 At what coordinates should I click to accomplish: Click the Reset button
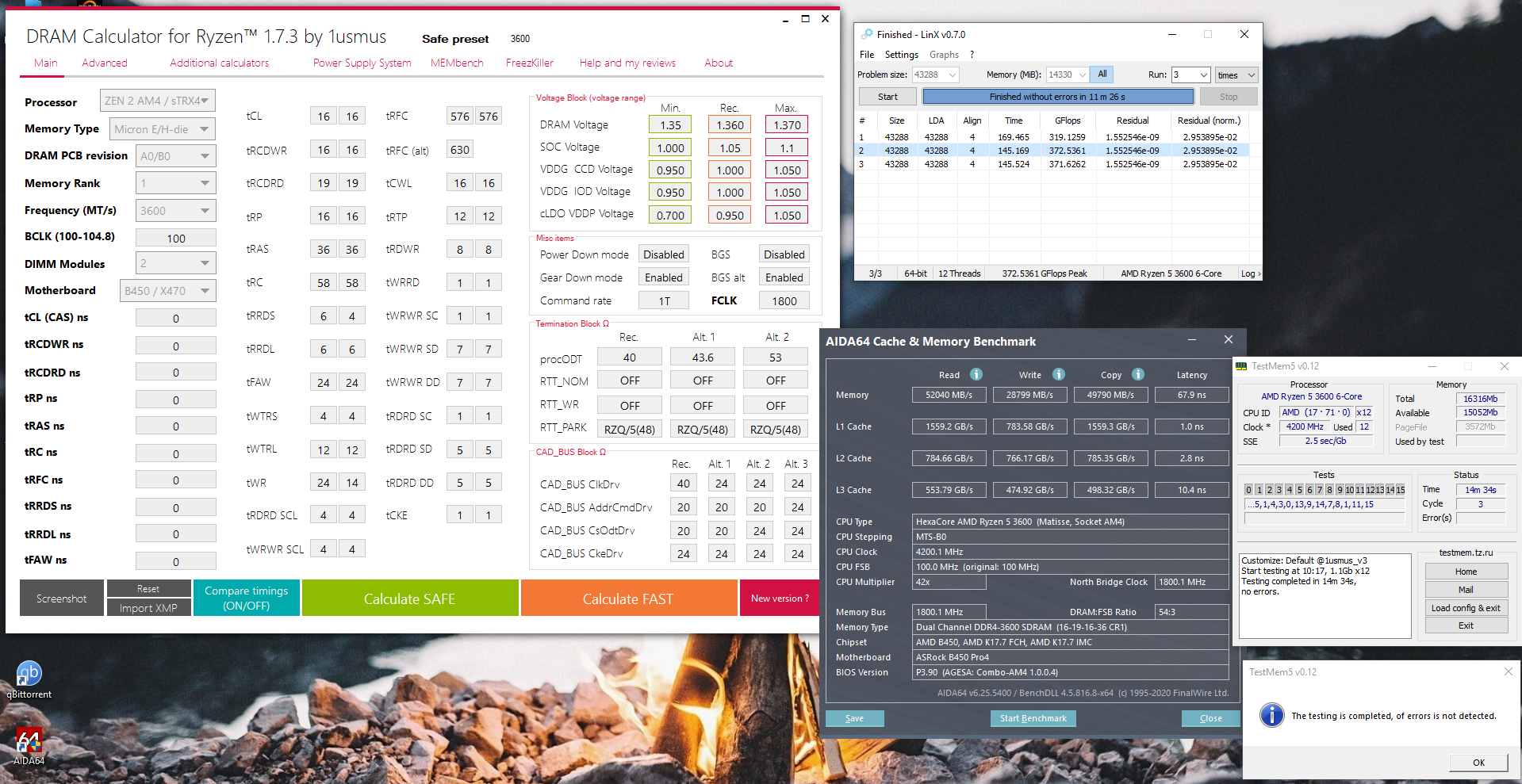tap(148, 589)
